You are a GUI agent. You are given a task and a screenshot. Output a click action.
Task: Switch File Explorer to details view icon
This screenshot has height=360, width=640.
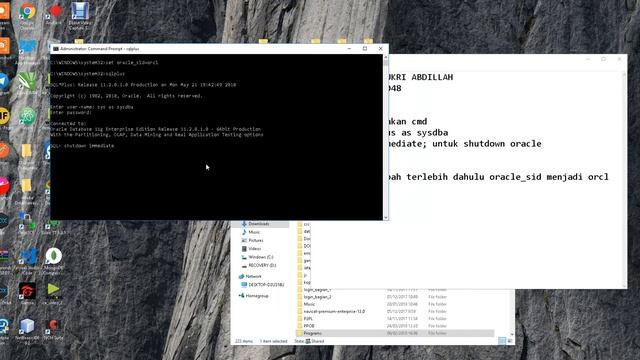click(x=502, y=341)
